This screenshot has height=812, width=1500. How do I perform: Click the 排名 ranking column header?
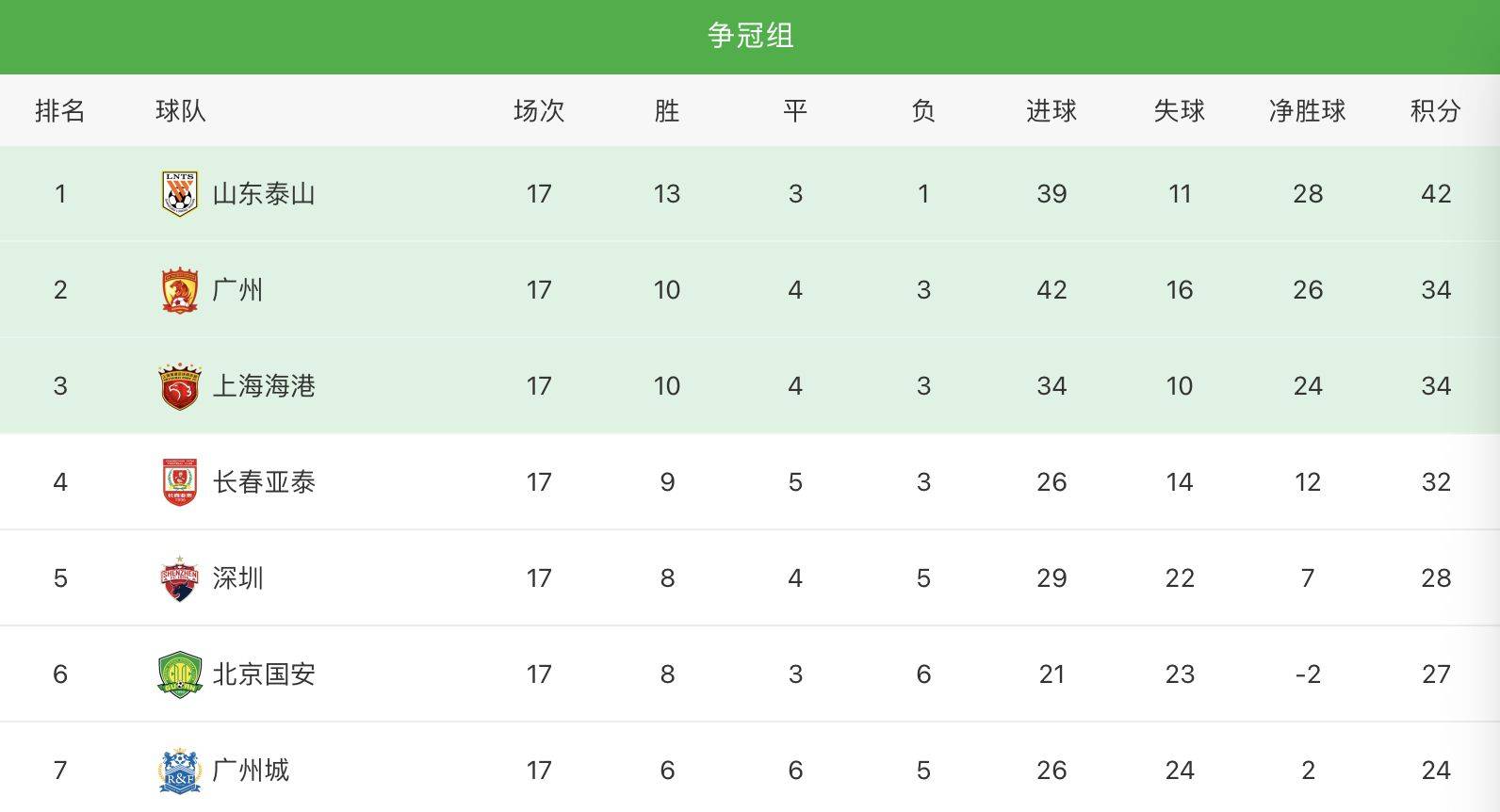pyautogui.click(x=60, y=111)
